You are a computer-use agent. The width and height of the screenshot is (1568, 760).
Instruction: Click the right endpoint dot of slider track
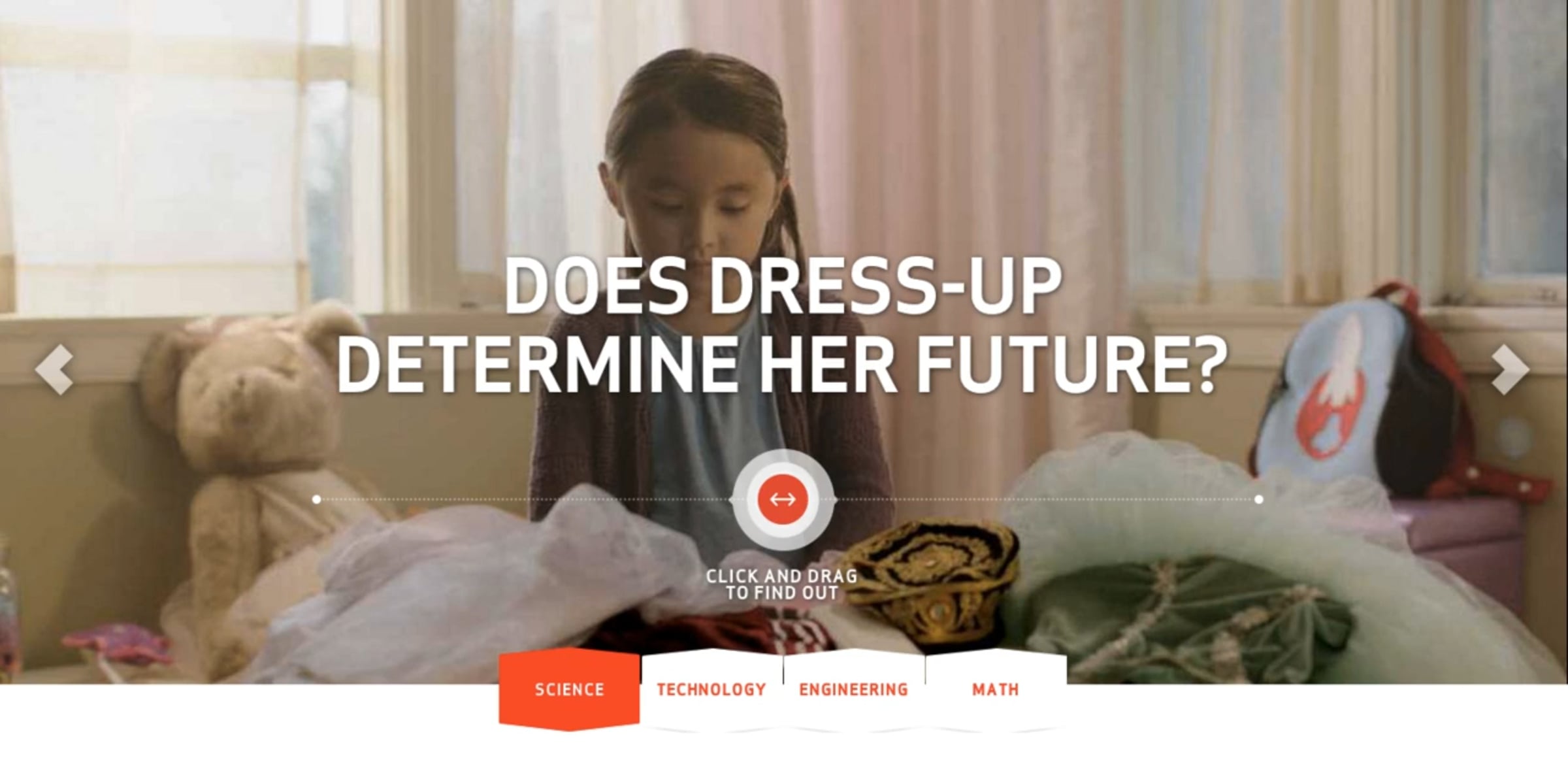pyautogui.click(x=1259, y=500)
